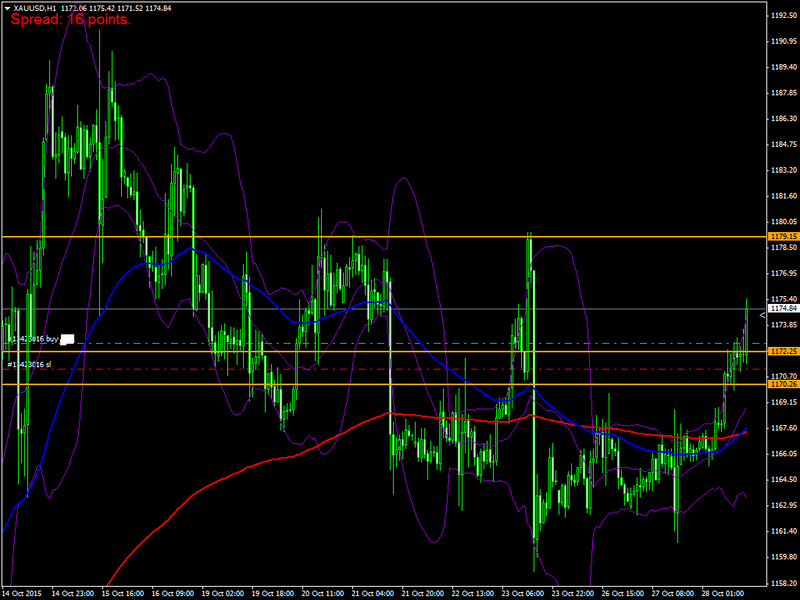Screen dimensions: 800x600
Task: Click the 1158.20 price on the scale
Action: point(783,583)
